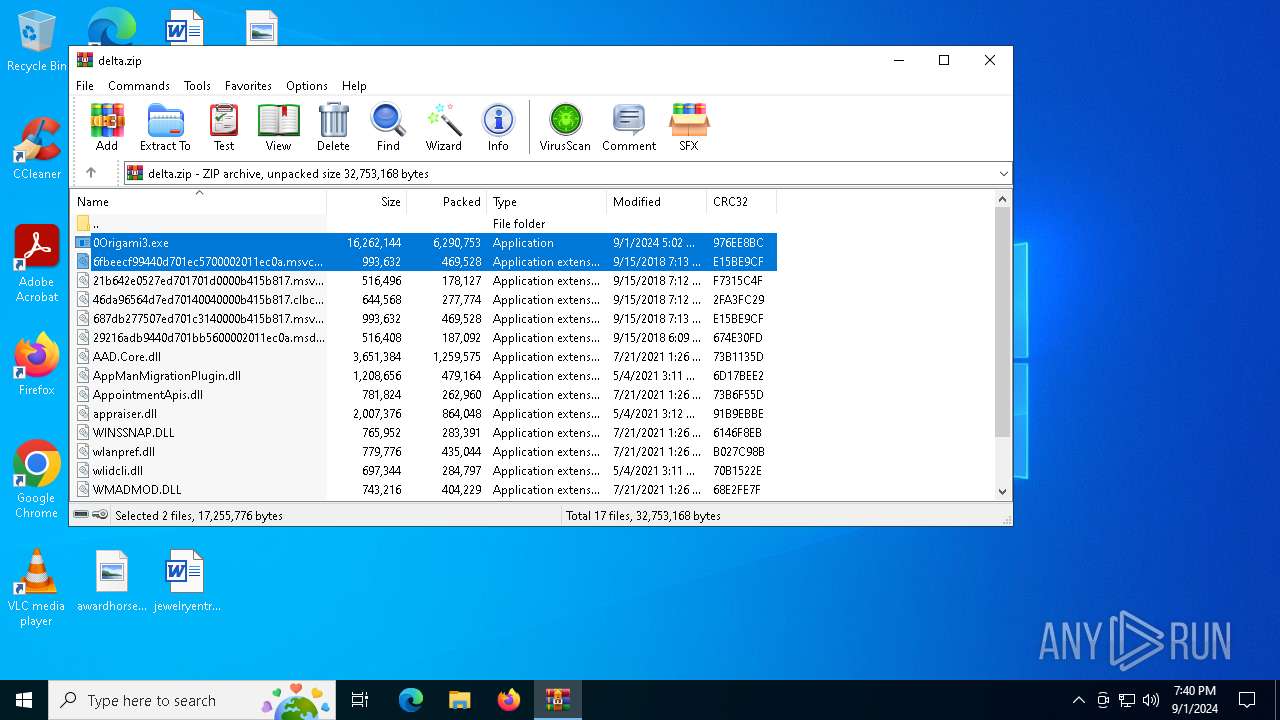Open the View file tool
Image resolution: width=1280 pixels, height=720 pixels.
point(278,127)
